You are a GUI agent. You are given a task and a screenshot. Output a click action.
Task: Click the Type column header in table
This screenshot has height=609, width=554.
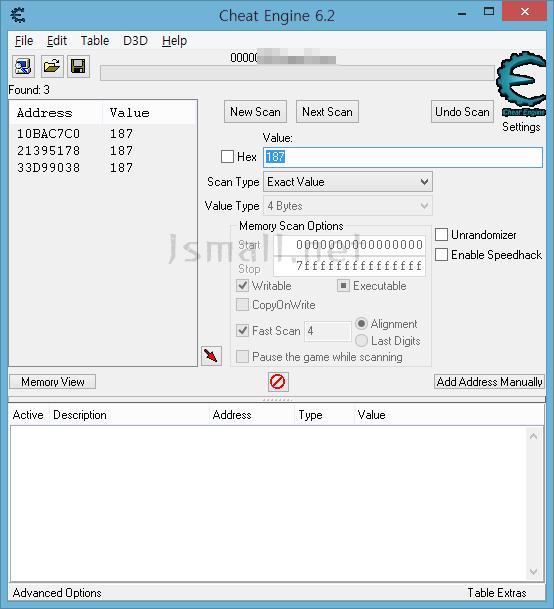[x=324, y=415]
